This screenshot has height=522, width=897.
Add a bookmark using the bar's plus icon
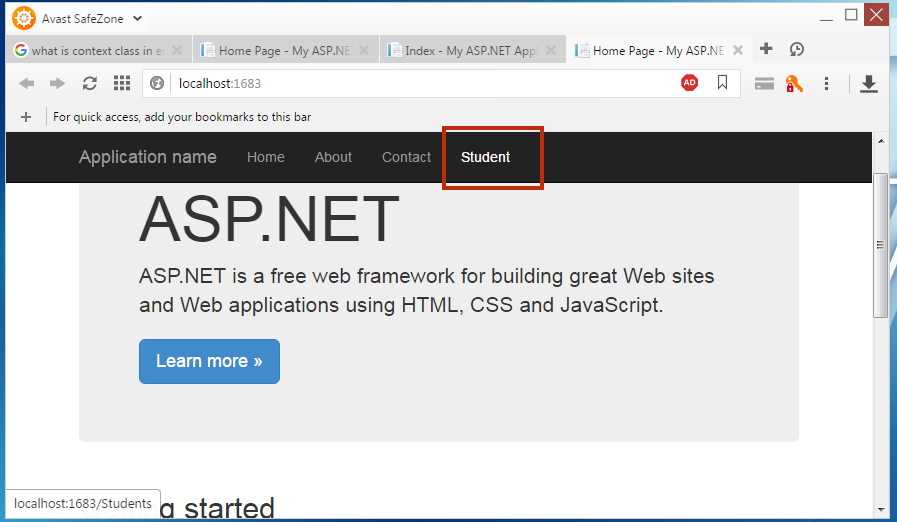tap(26, 117)
